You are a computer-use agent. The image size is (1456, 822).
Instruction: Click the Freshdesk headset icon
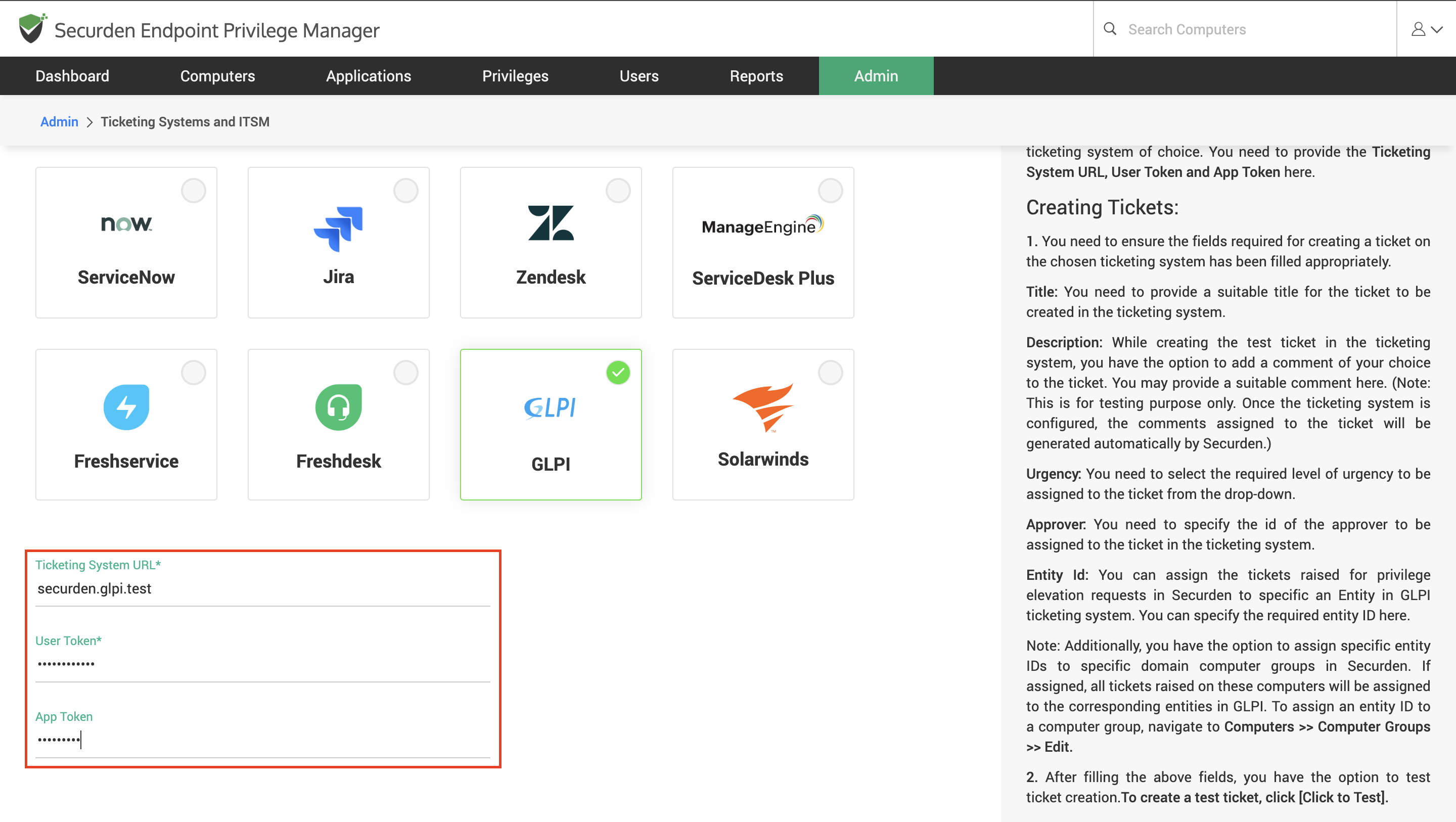tap(339, 407)
